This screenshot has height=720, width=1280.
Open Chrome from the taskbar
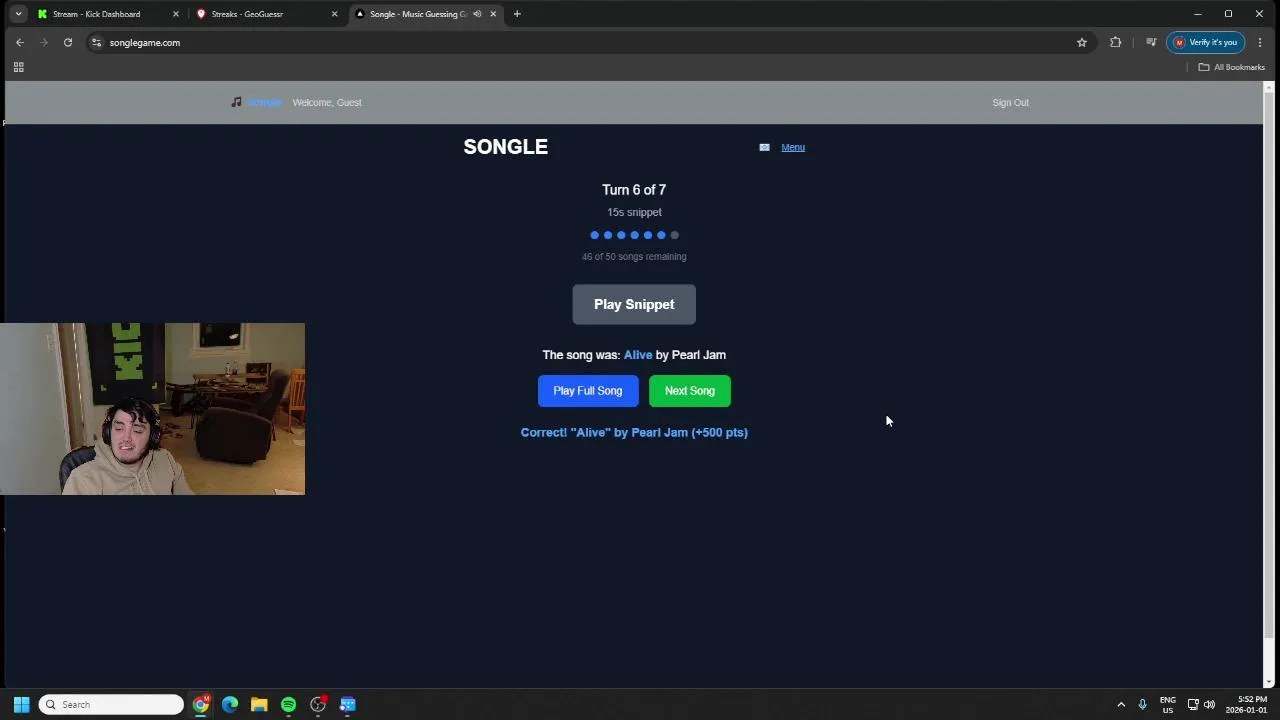201,704
